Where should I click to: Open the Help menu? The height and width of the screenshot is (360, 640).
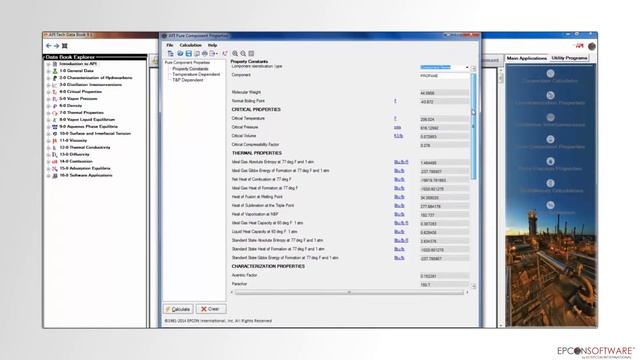tap(212, 45)
